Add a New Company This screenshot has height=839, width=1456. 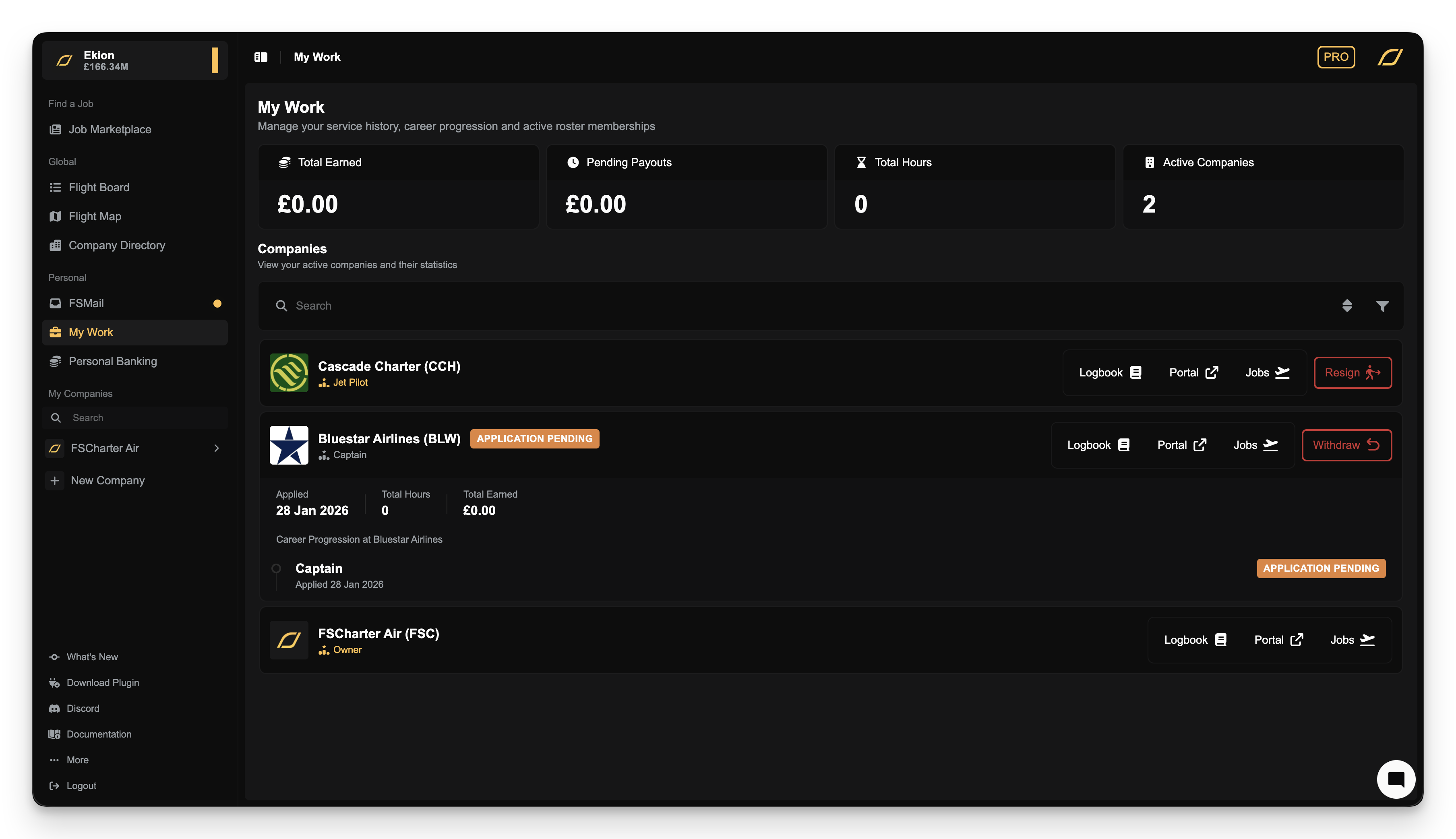point(107,481)
